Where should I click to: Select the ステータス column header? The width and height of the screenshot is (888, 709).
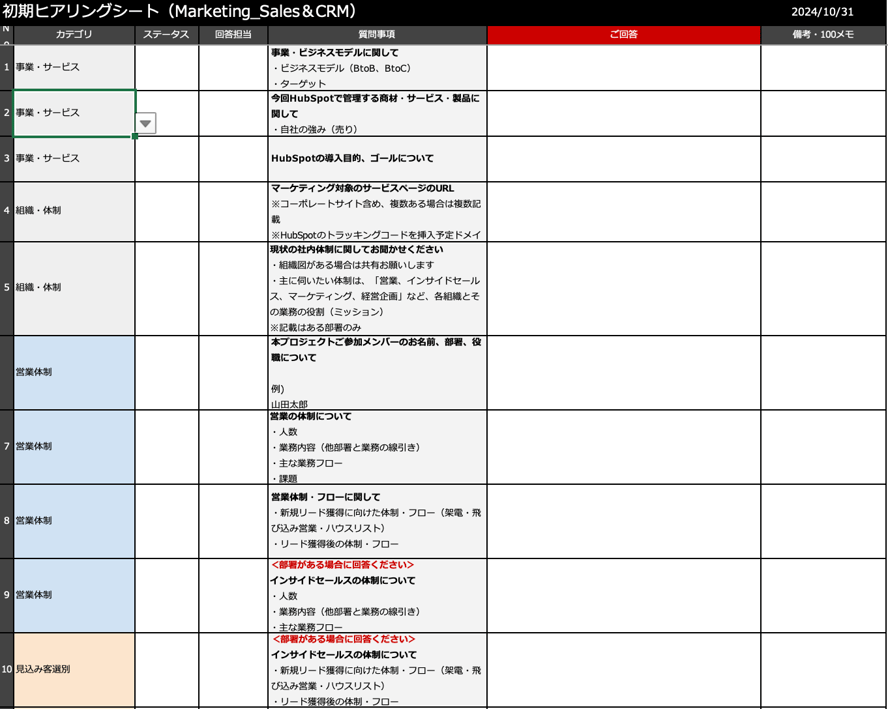coord(166,35)
